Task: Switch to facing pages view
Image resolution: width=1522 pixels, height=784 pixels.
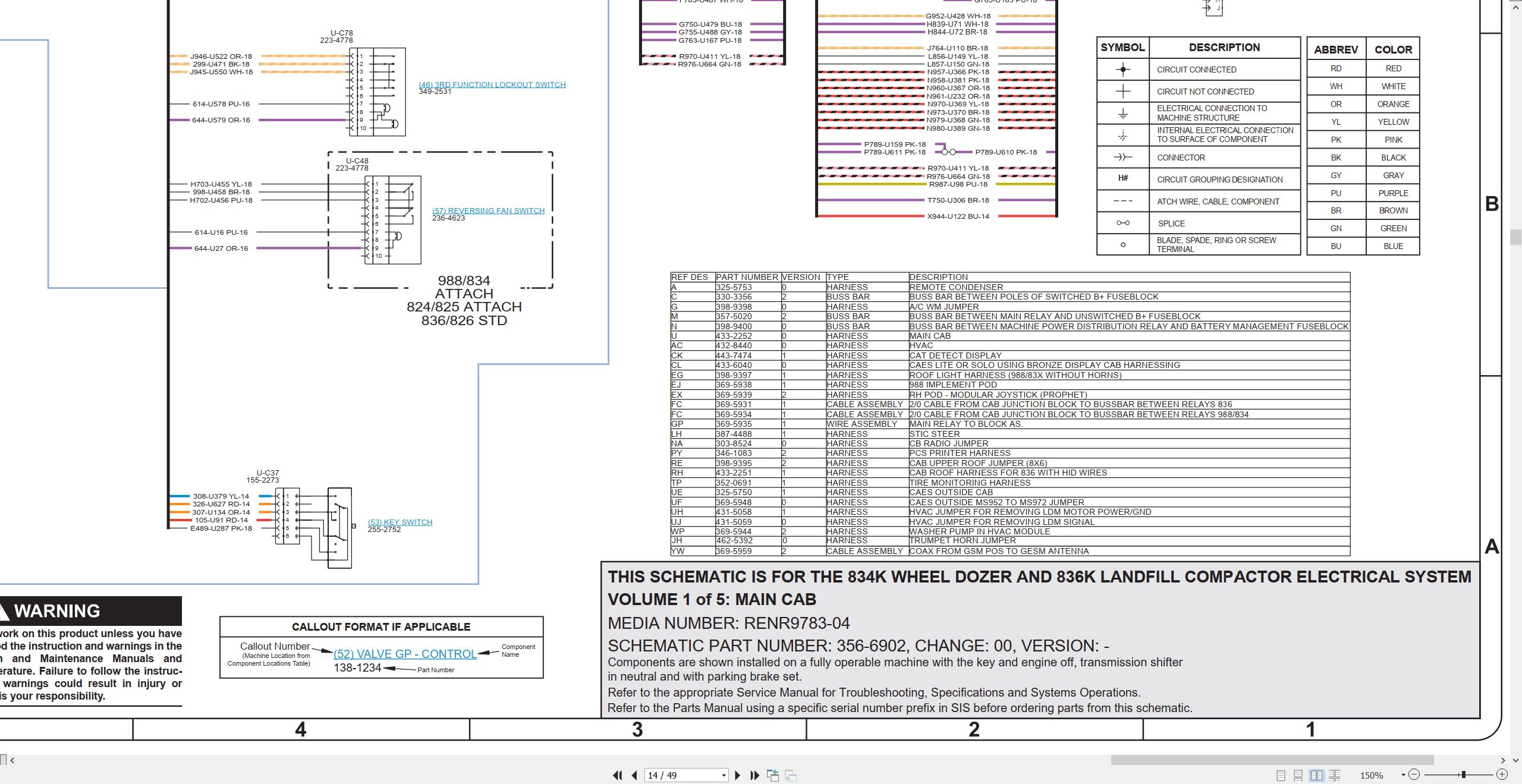Action: [x=1316, y=775]
